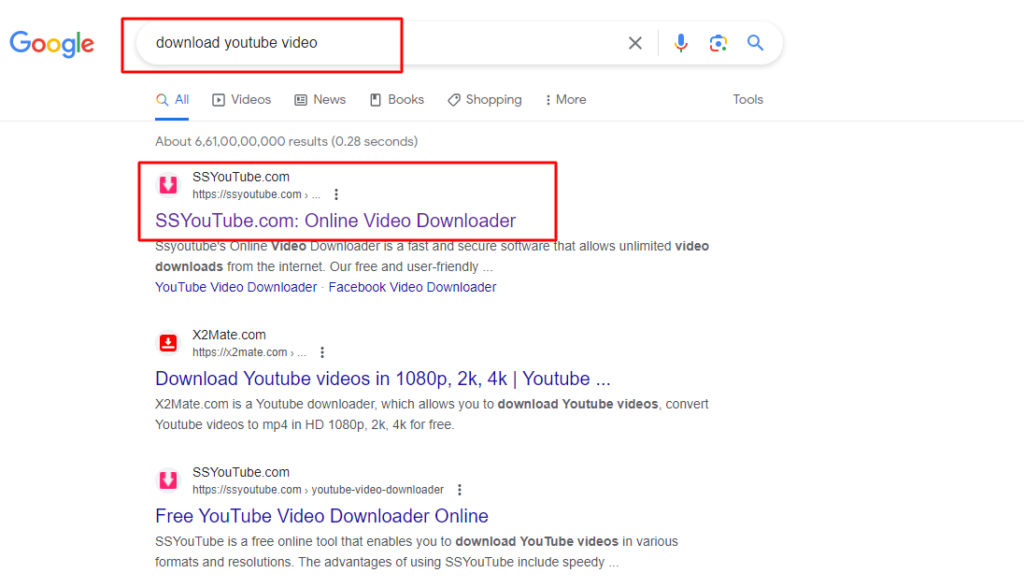Click the Facebook Video Downloader sitelink

(412, 287)
